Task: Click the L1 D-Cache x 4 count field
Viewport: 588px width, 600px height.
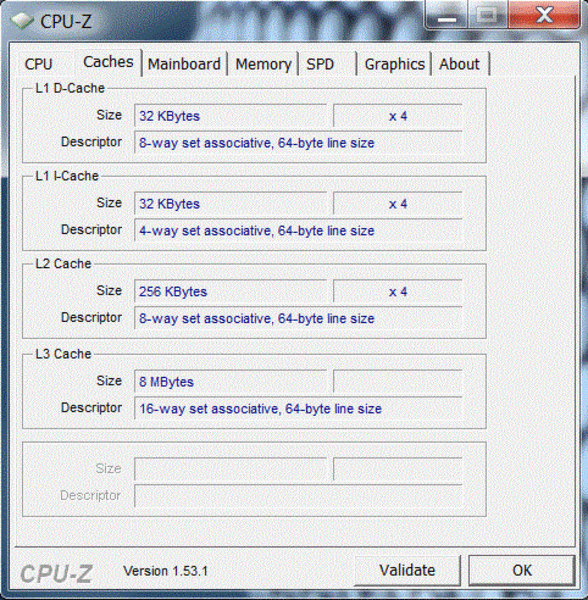Action: [398, 116]
